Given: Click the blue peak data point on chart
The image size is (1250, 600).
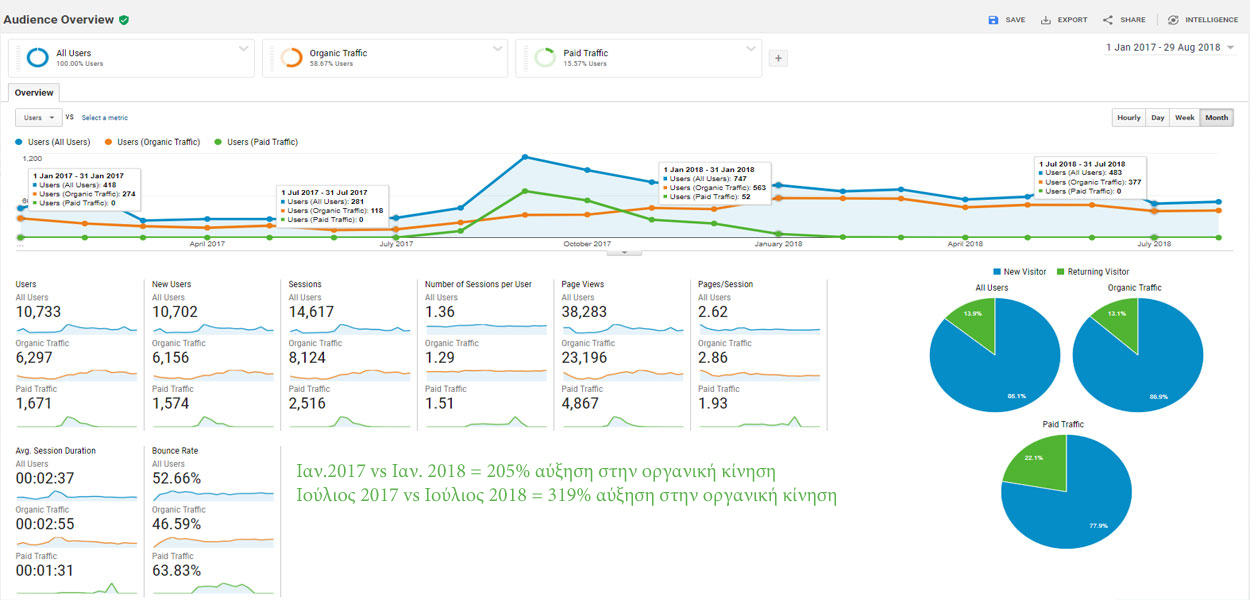Looking at the screenshot, I should pos(525,157).
